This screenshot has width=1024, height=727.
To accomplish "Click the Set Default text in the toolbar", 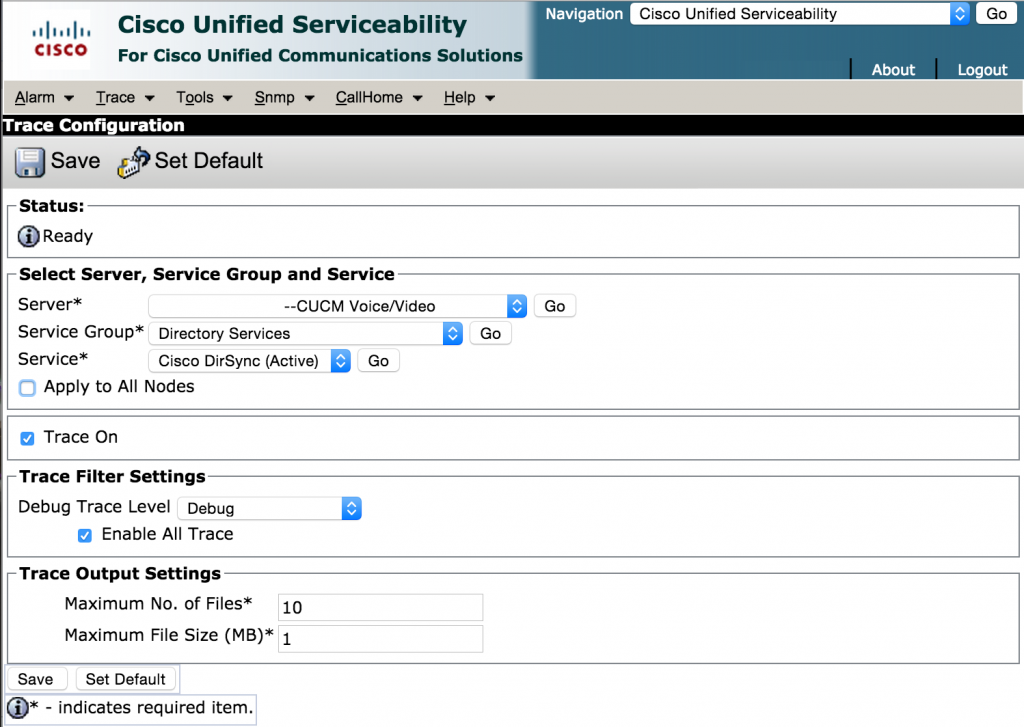I will tap(208, 161).
